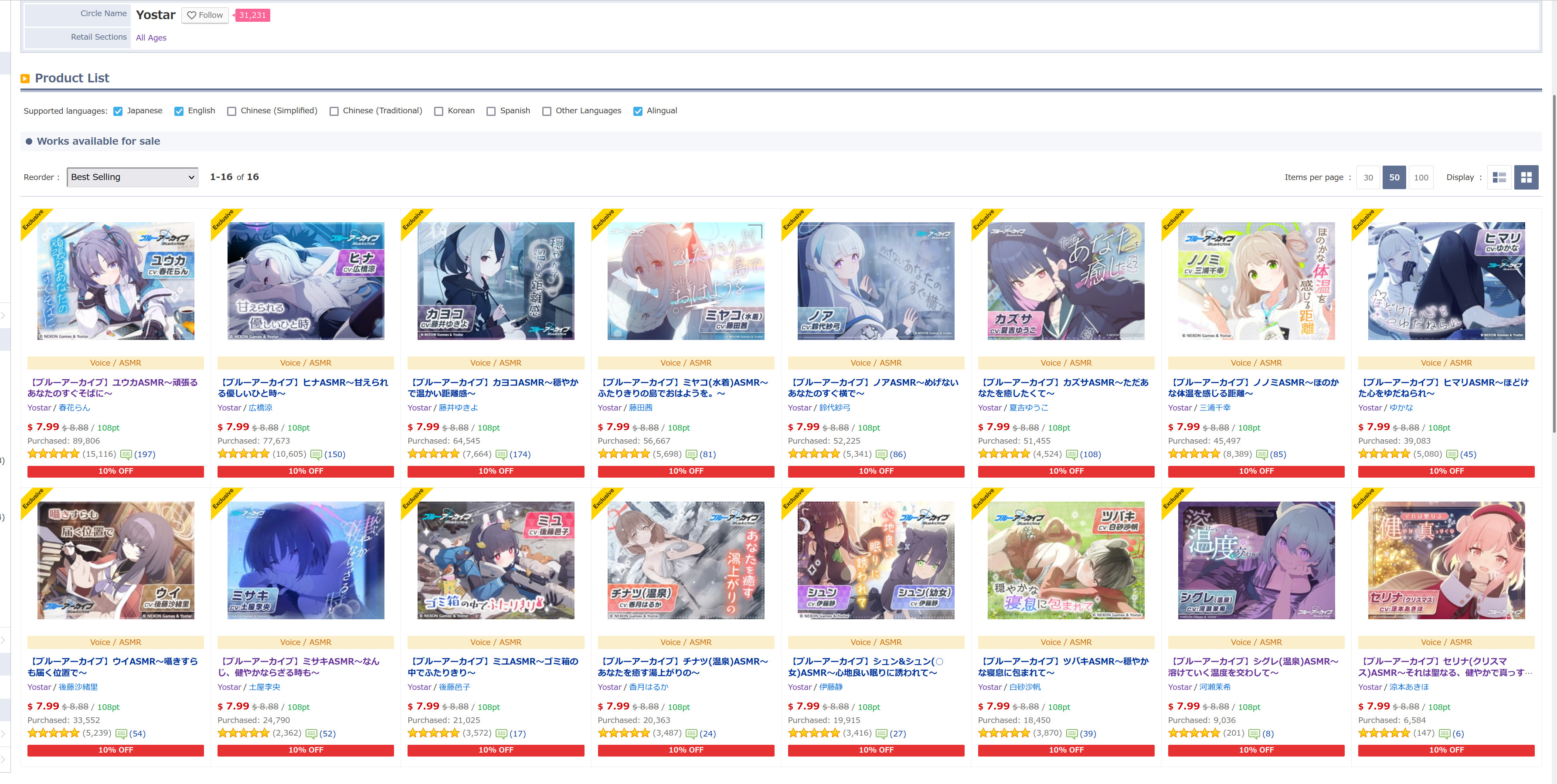Enable the Korean language checkbox
The height and width of the screenshot is (784, 1557).
439,111
